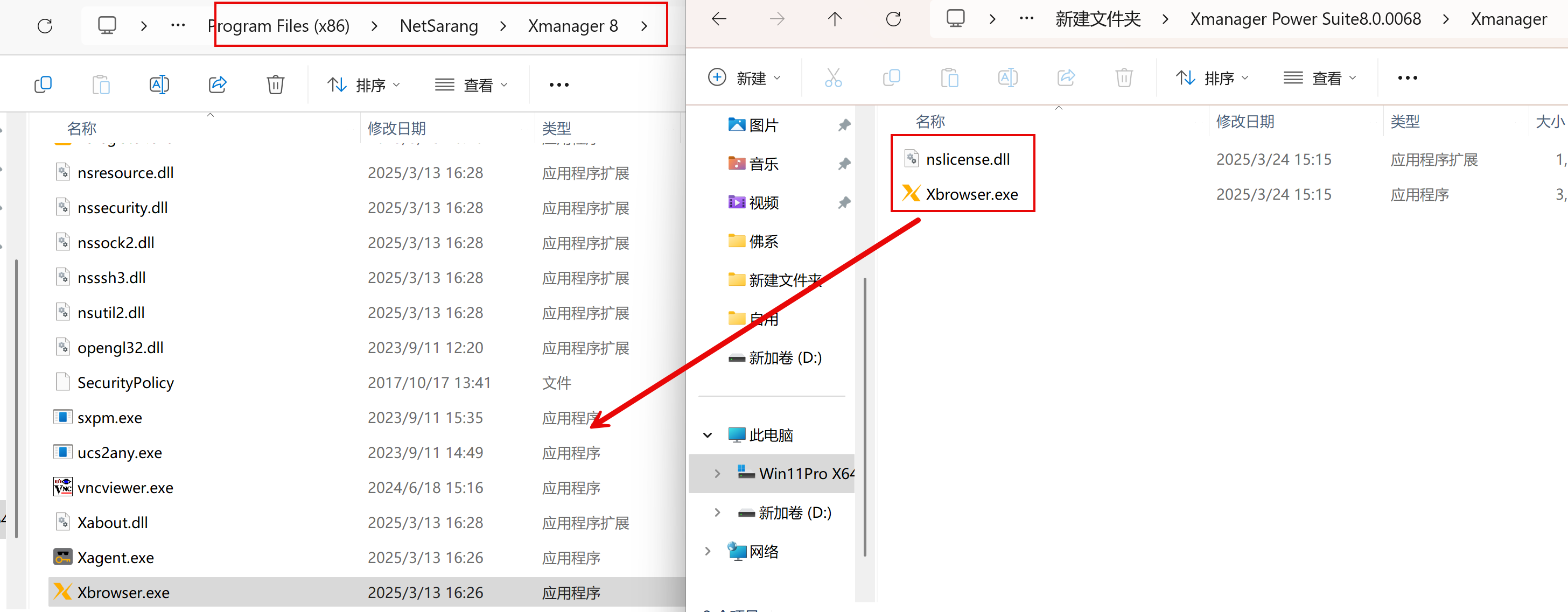The image size is (1568, 612).
Task: Open the 新建 dropdown button
Action: click(744, 78)
